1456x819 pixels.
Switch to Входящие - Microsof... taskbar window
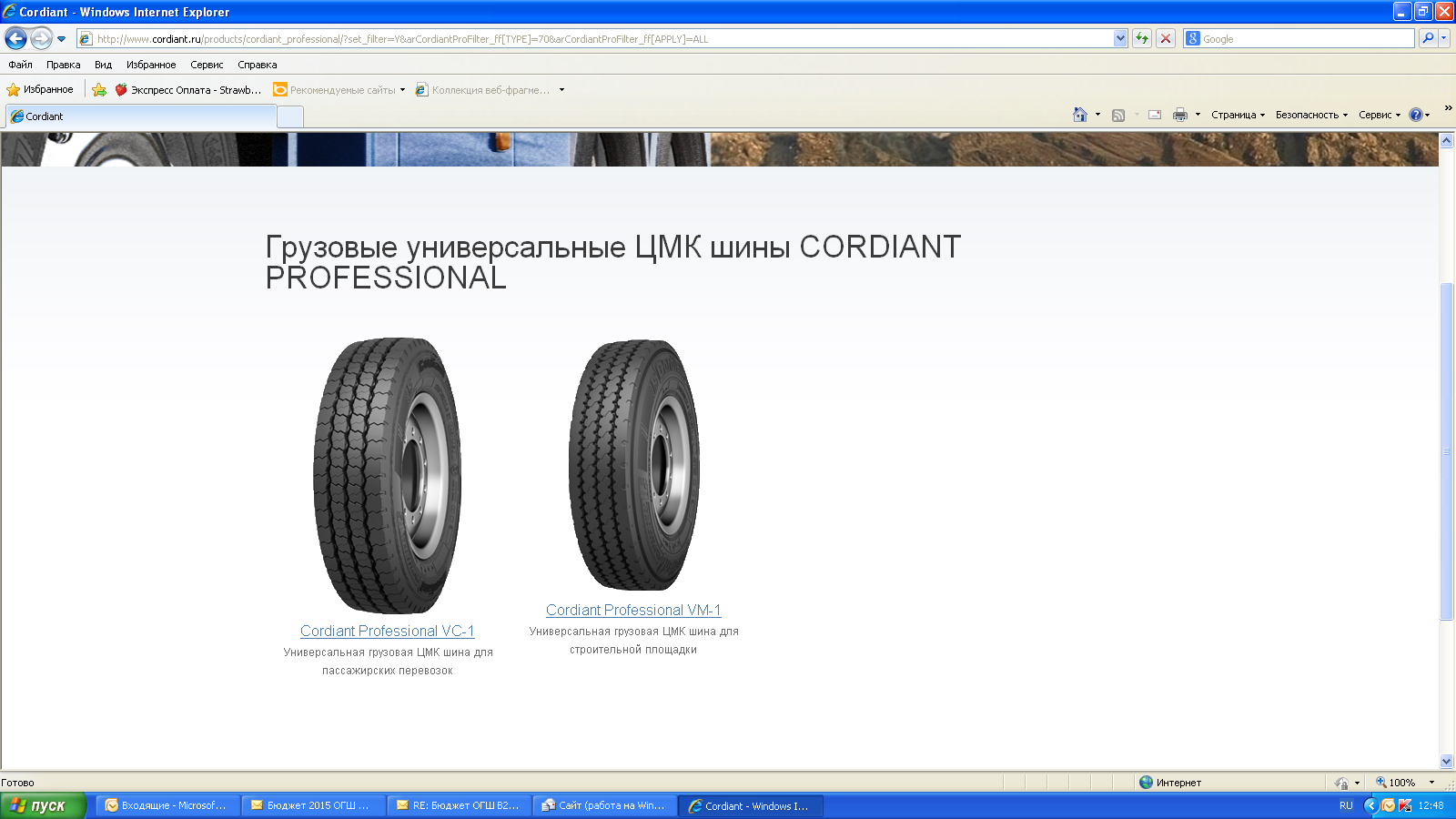(x=167, y=805)
